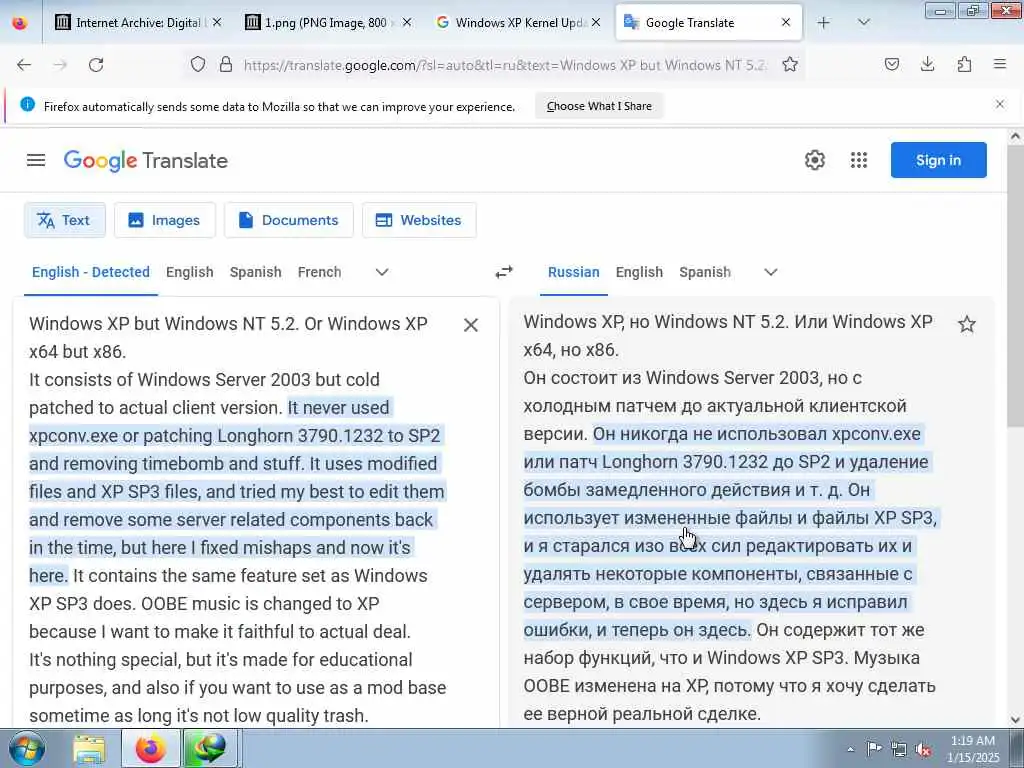The width and height of the screenshot is (1024, 768).
Task: Dismiss the Firefox data notification bar
Action: coord(999,104)
